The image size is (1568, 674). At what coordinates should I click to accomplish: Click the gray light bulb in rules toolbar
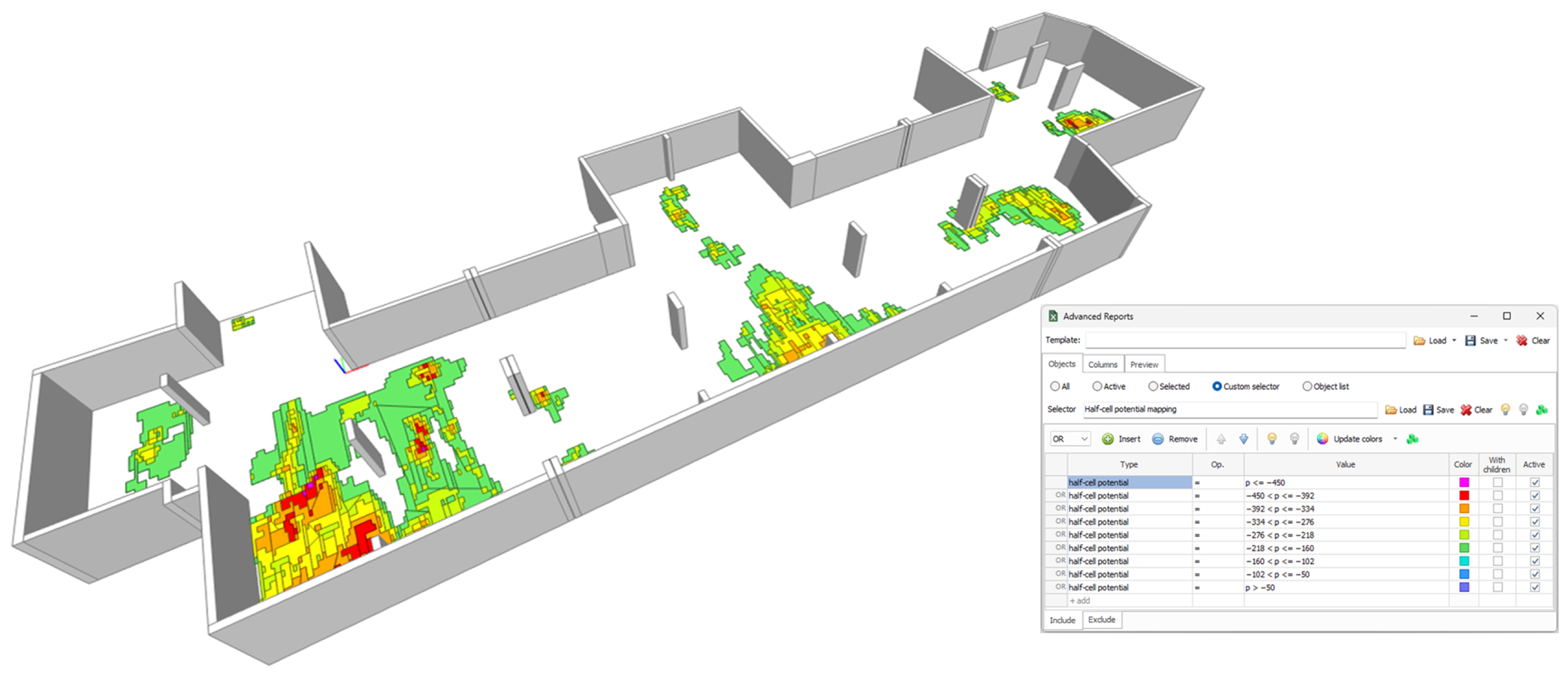[x=1294, y=439]
